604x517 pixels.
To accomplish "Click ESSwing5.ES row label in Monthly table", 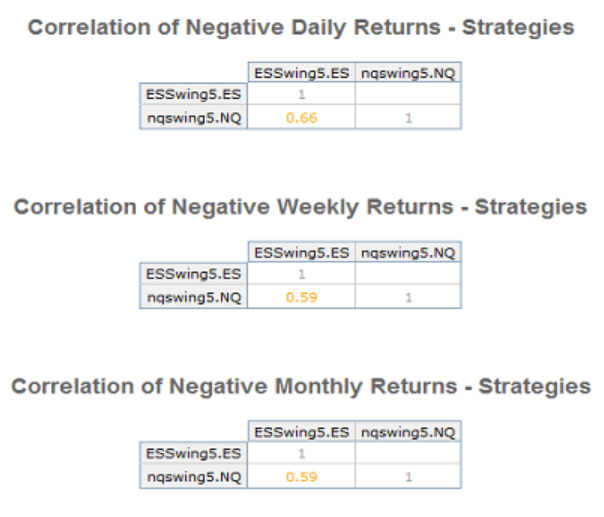I will [194, 453].
